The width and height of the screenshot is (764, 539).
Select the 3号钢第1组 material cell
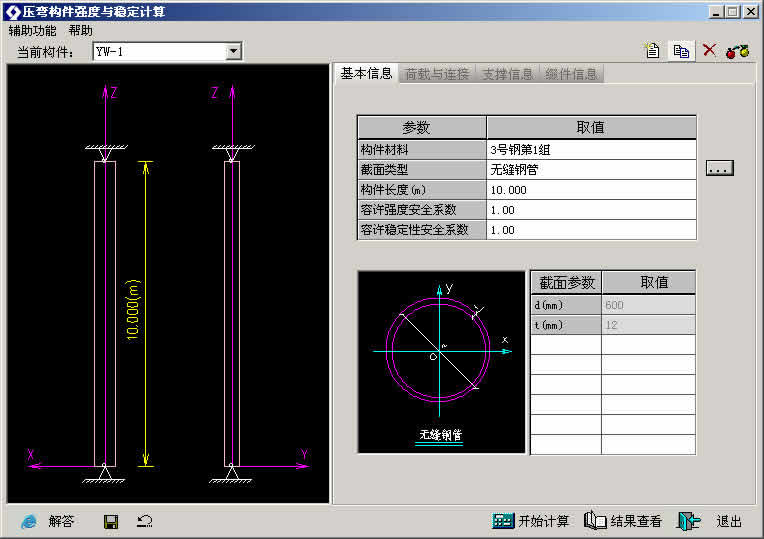click(x=591, y=150)
